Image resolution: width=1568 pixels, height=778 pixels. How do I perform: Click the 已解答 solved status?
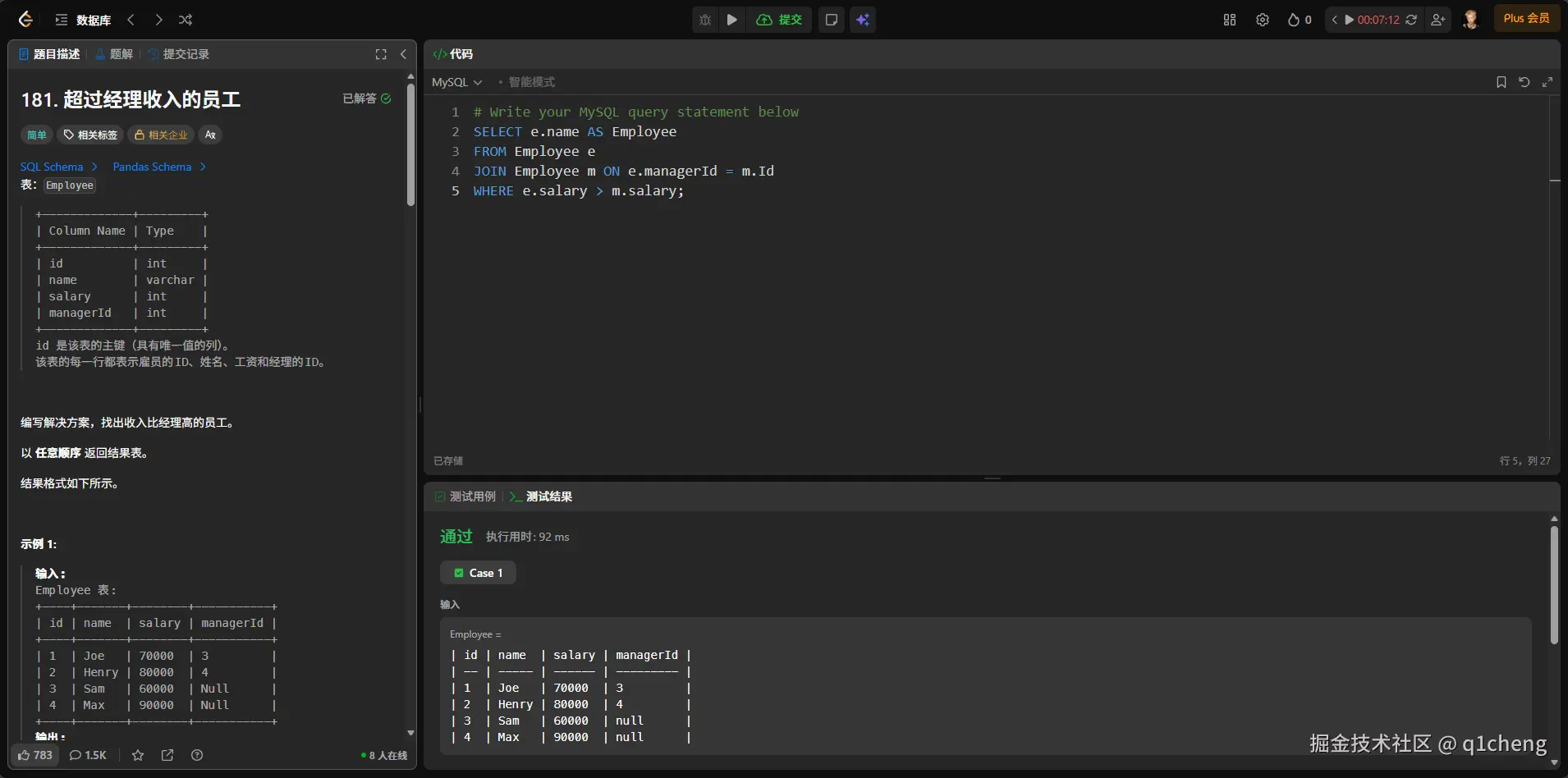point(367,98)
